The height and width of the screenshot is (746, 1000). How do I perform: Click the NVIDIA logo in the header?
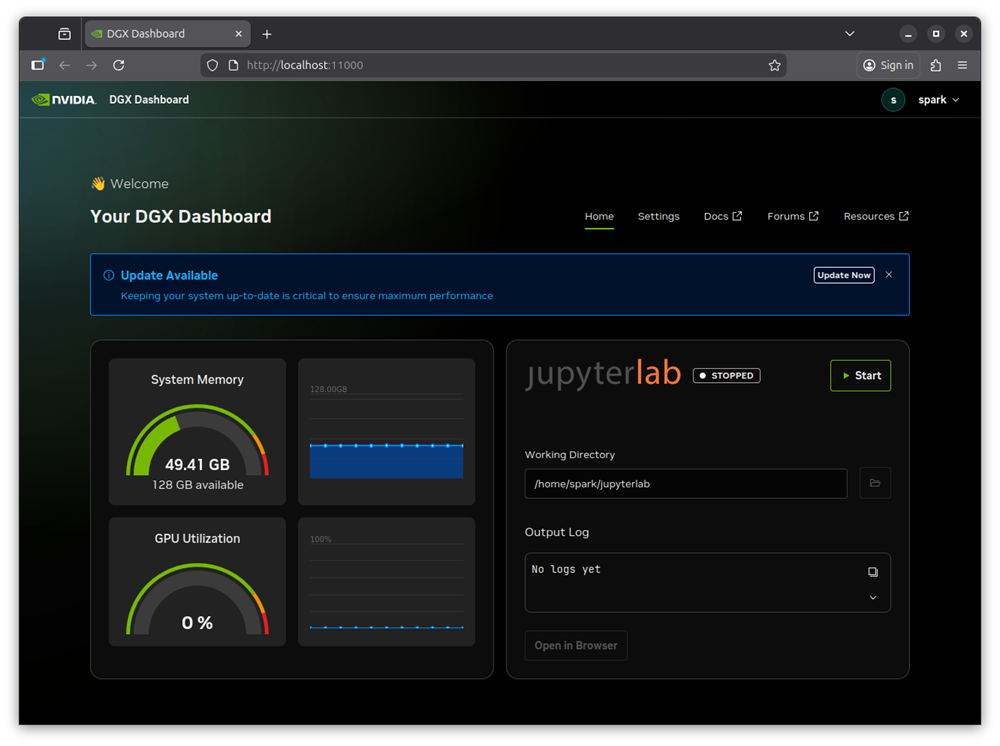coord(63,99)
